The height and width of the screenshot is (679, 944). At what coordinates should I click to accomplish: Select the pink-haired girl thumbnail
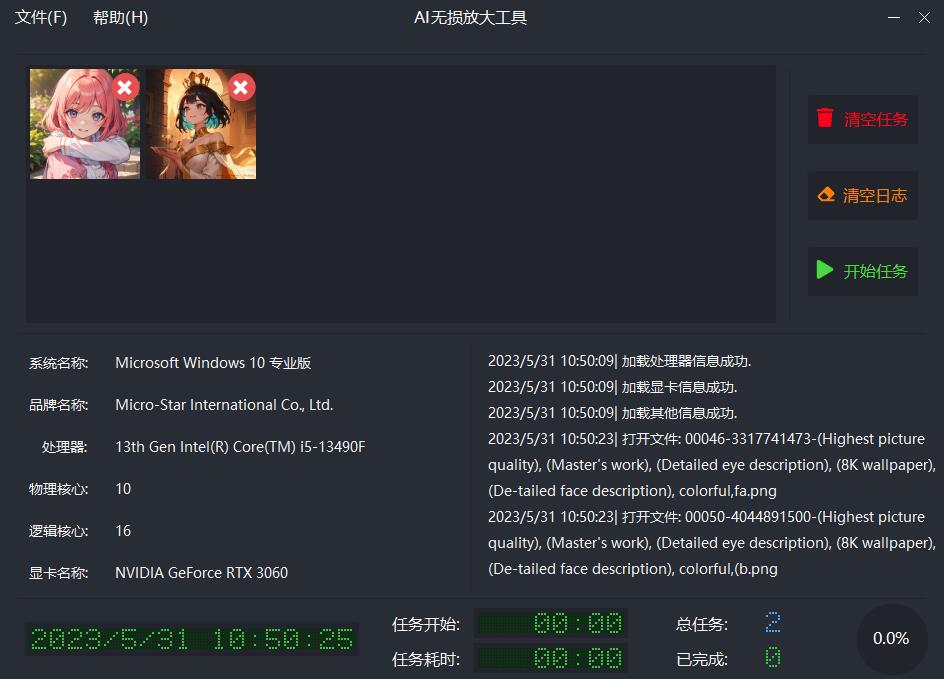(85, 124)
